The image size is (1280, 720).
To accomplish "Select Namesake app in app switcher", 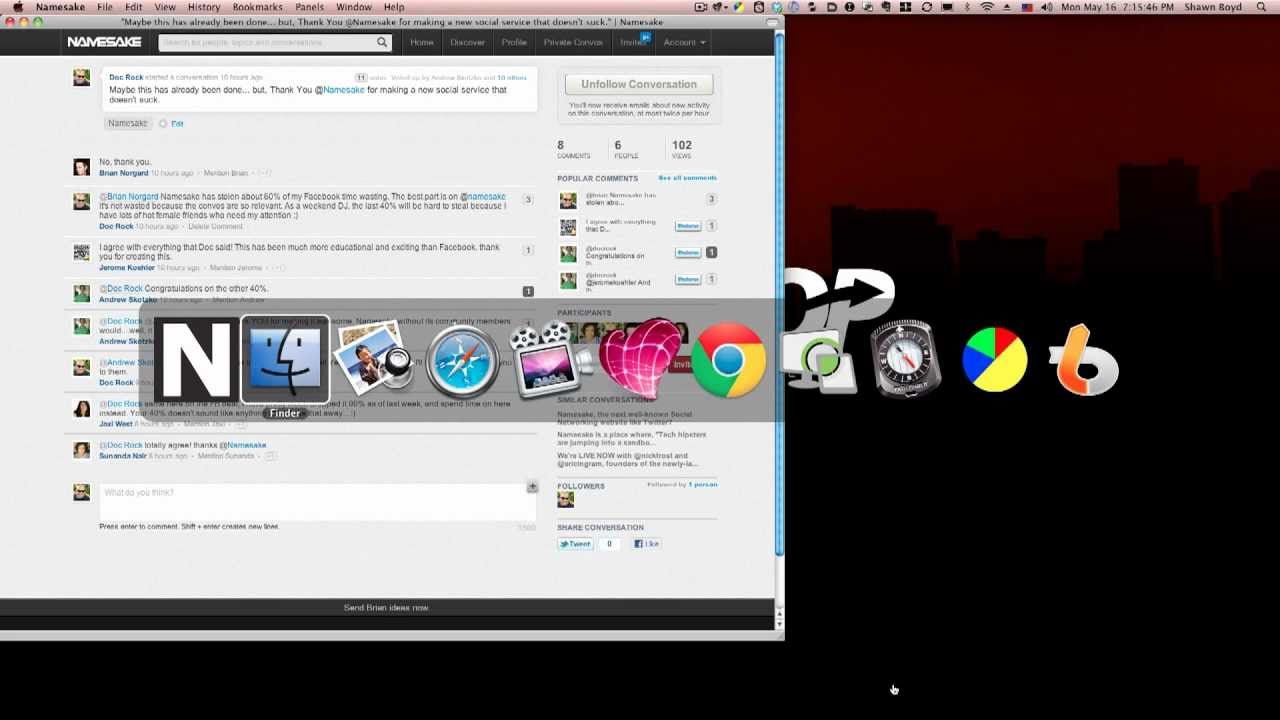I will click(x=196, y=360).
